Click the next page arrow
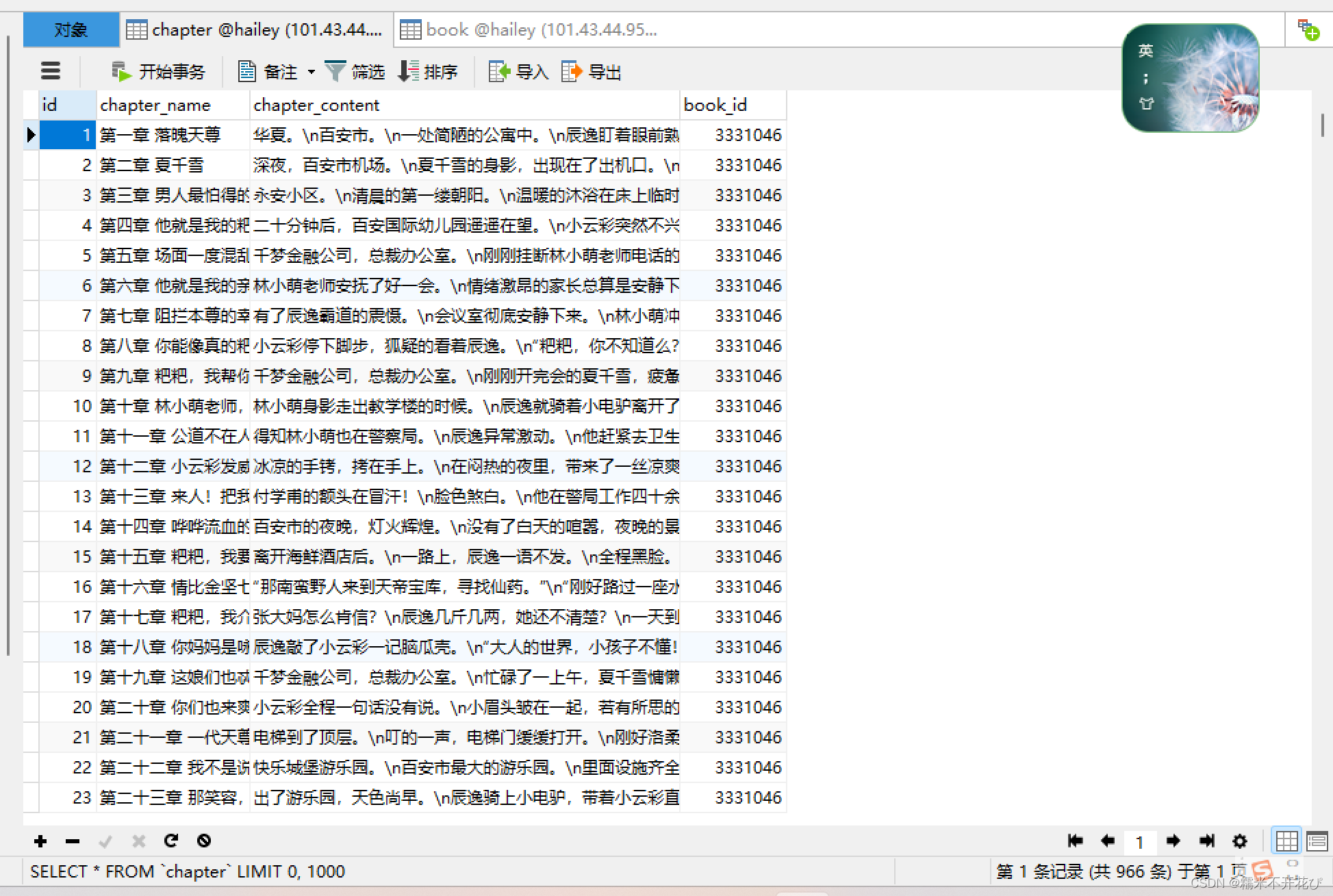 pos(1173,841)
